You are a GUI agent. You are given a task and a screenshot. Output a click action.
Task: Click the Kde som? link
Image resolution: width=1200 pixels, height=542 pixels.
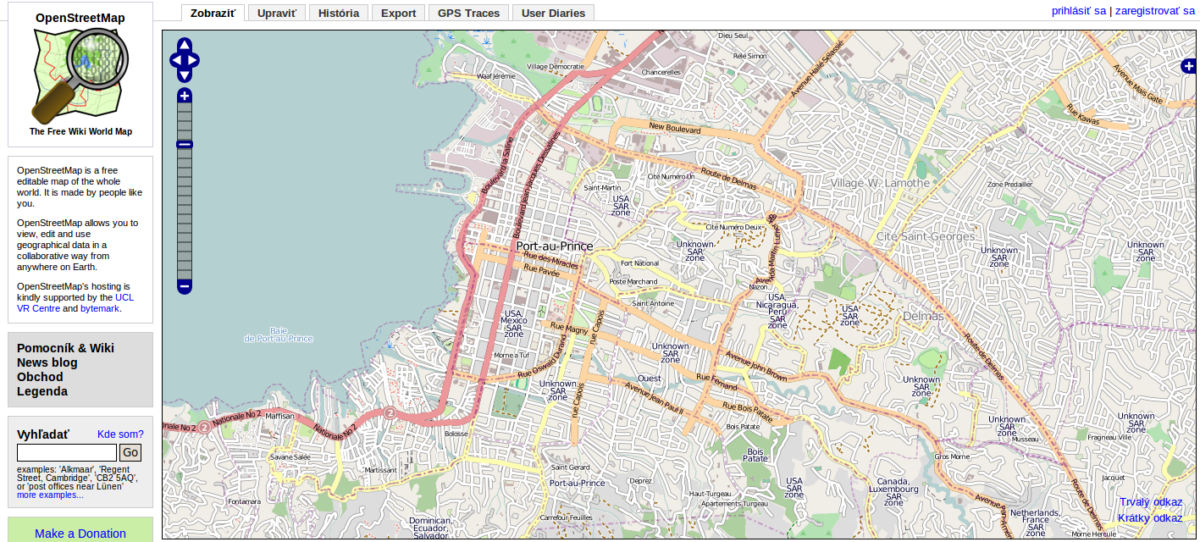[120, 434]
